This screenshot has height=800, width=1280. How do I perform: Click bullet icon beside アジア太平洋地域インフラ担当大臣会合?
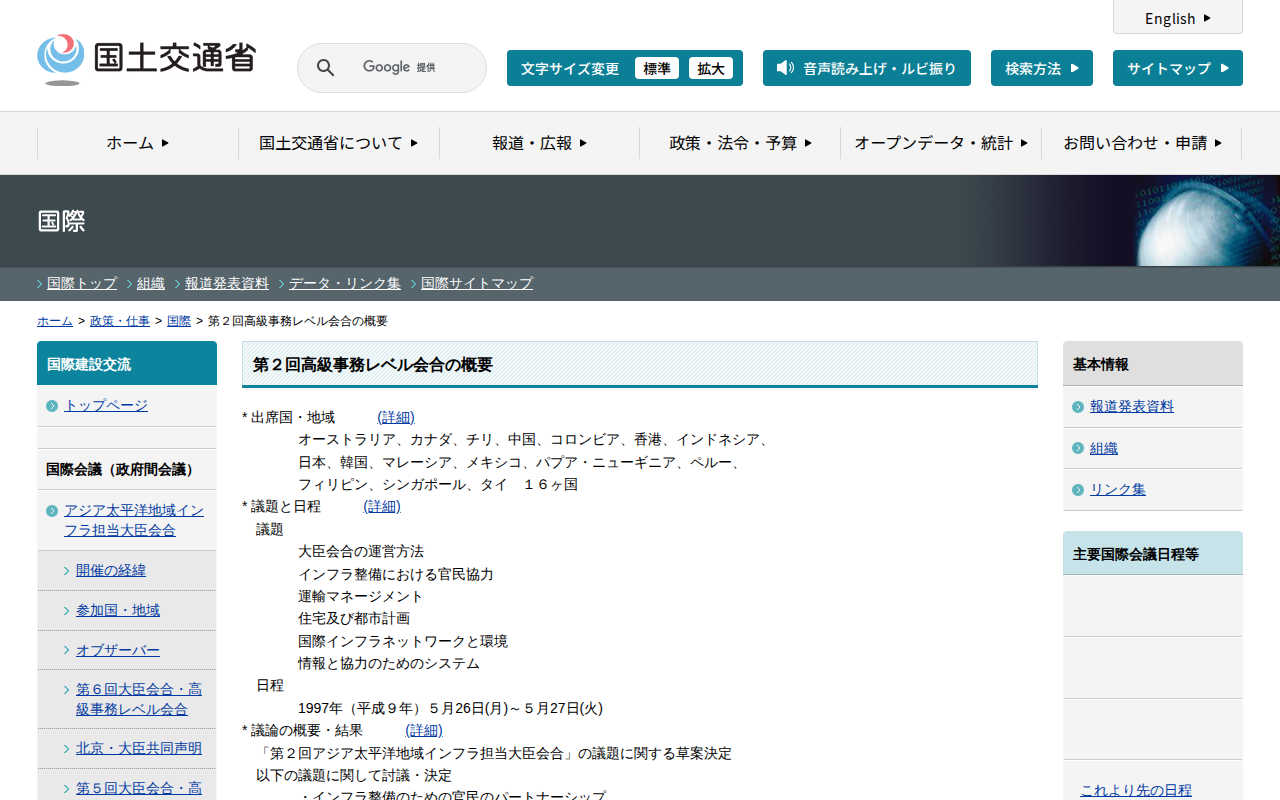point(52,511)
